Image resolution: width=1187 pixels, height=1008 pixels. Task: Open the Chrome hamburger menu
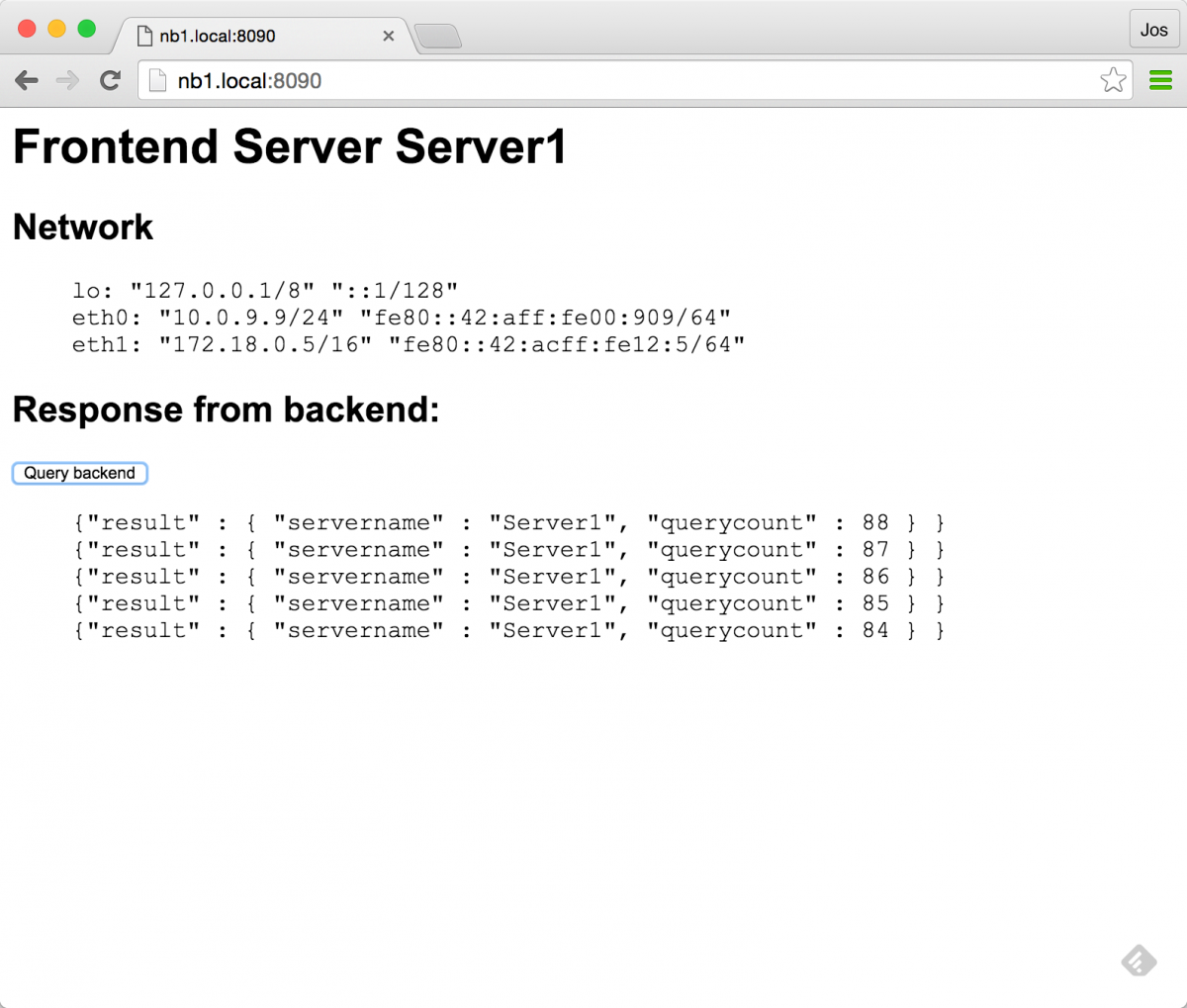(1160, 80)
